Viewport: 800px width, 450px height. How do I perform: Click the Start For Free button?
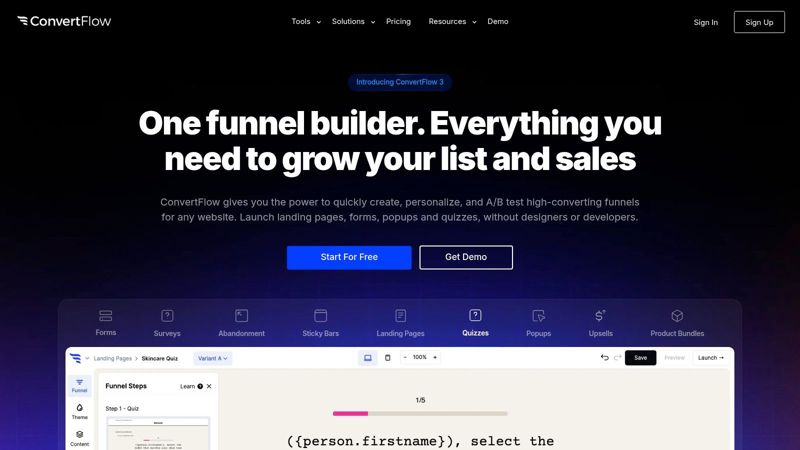349,257
